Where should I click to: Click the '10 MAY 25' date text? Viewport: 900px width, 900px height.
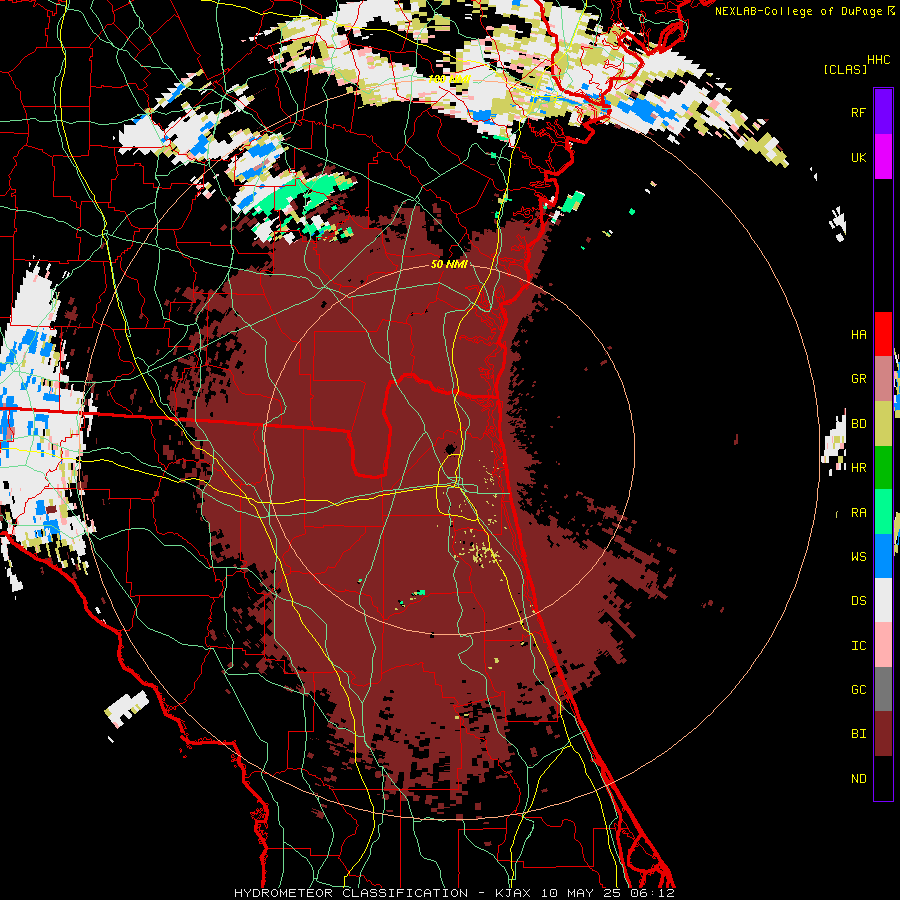click(x=582, y=893)
